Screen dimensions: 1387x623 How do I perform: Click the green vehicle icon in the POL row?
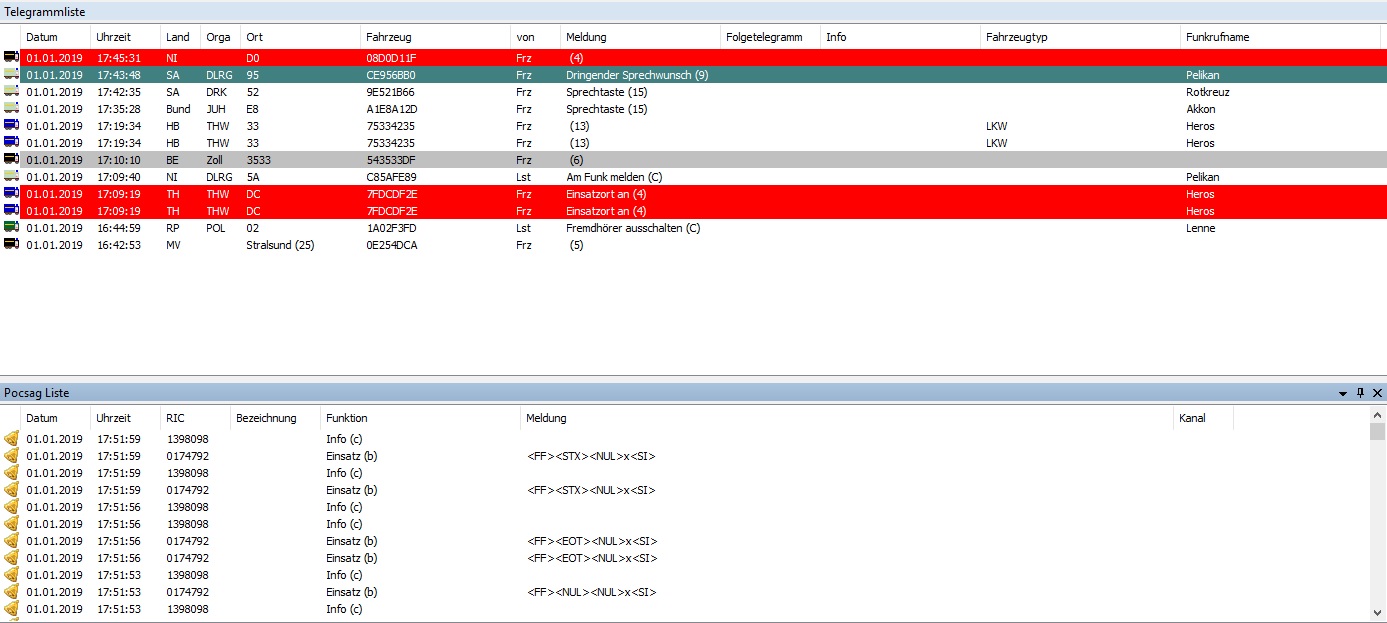pos(11,228)
